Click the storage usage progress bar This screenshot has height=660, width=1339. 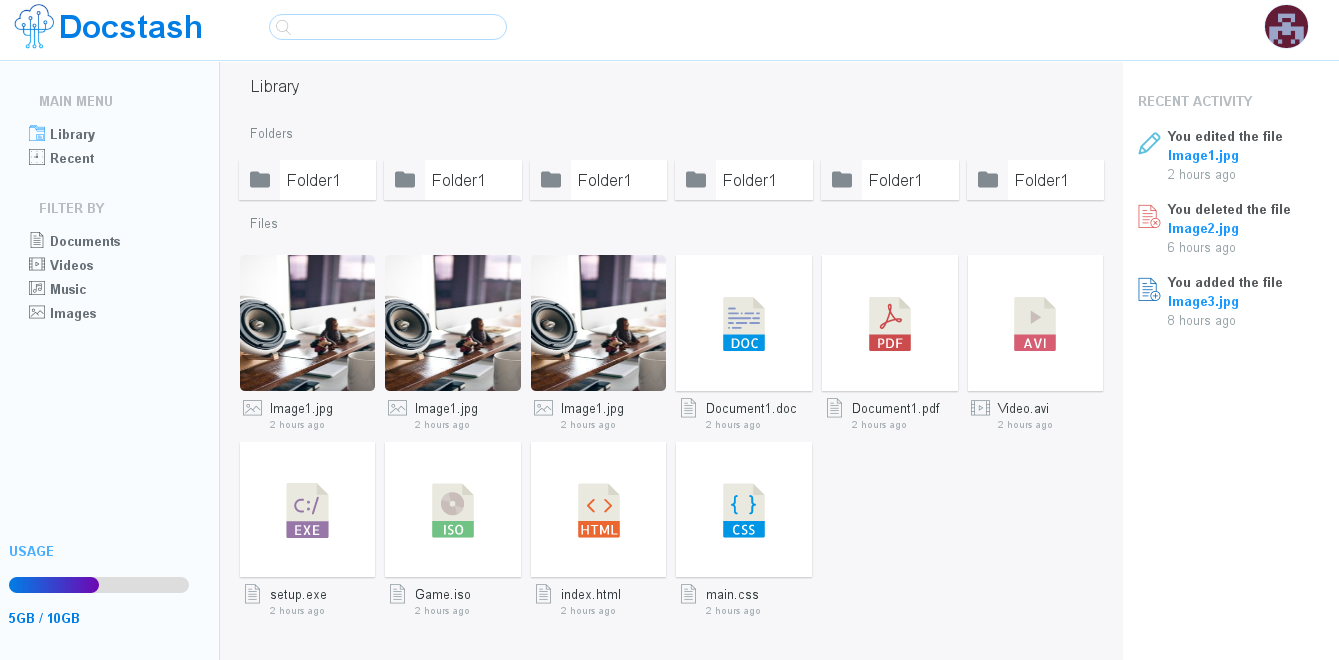point(99,585)
